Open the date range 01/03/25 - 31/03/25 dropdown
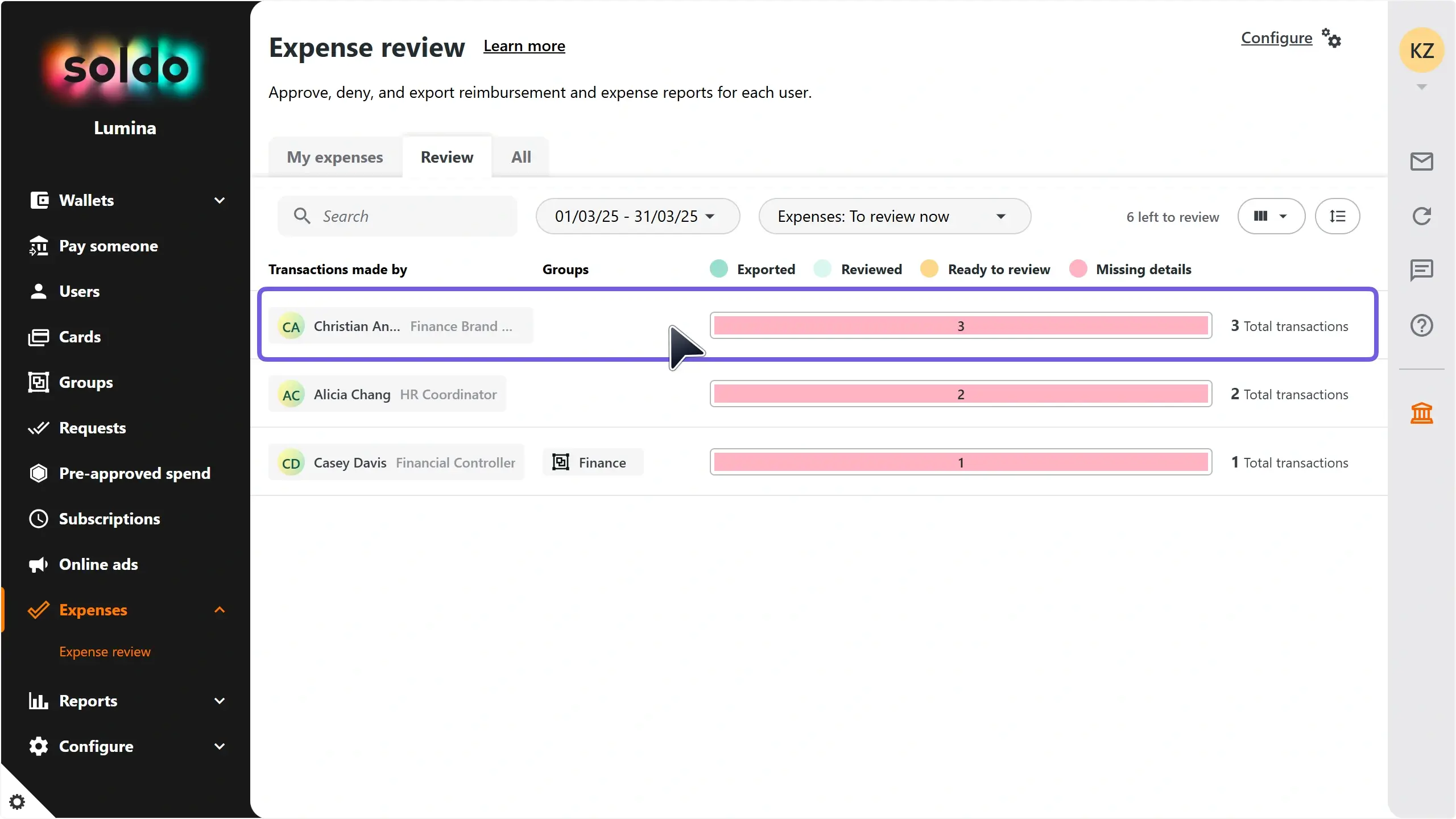The image size is (1456, 819). [x=637, y=216]
